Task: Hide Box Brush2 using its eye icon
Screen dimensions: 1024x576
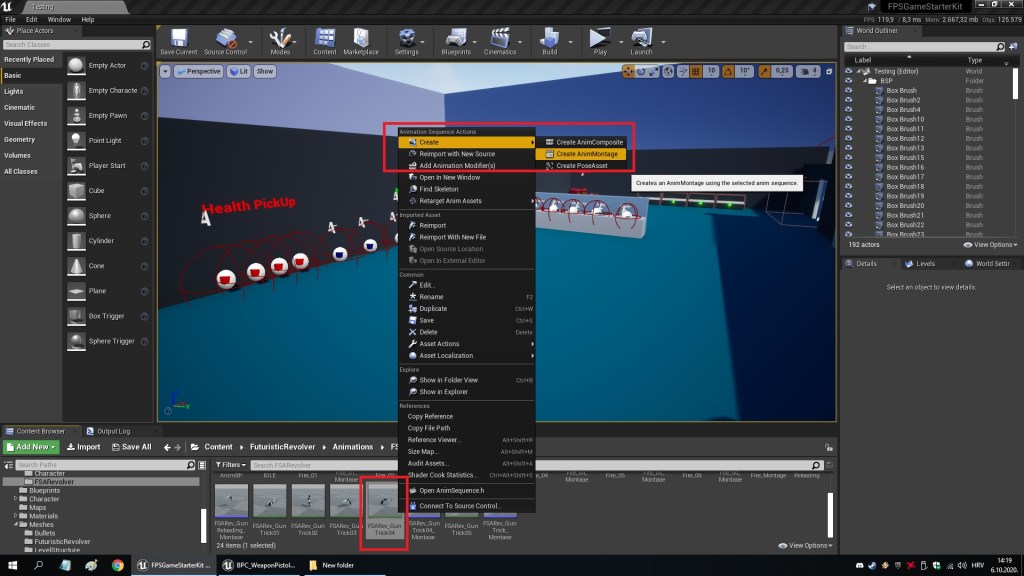Action: 850,100
